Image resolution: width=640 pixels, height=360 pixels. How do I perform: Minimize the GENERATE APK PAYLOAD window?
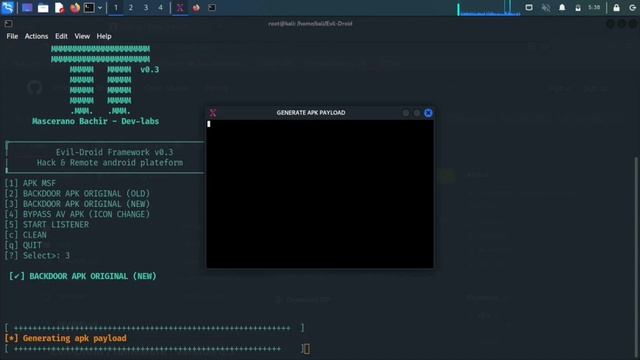click(x=406, y=113)
